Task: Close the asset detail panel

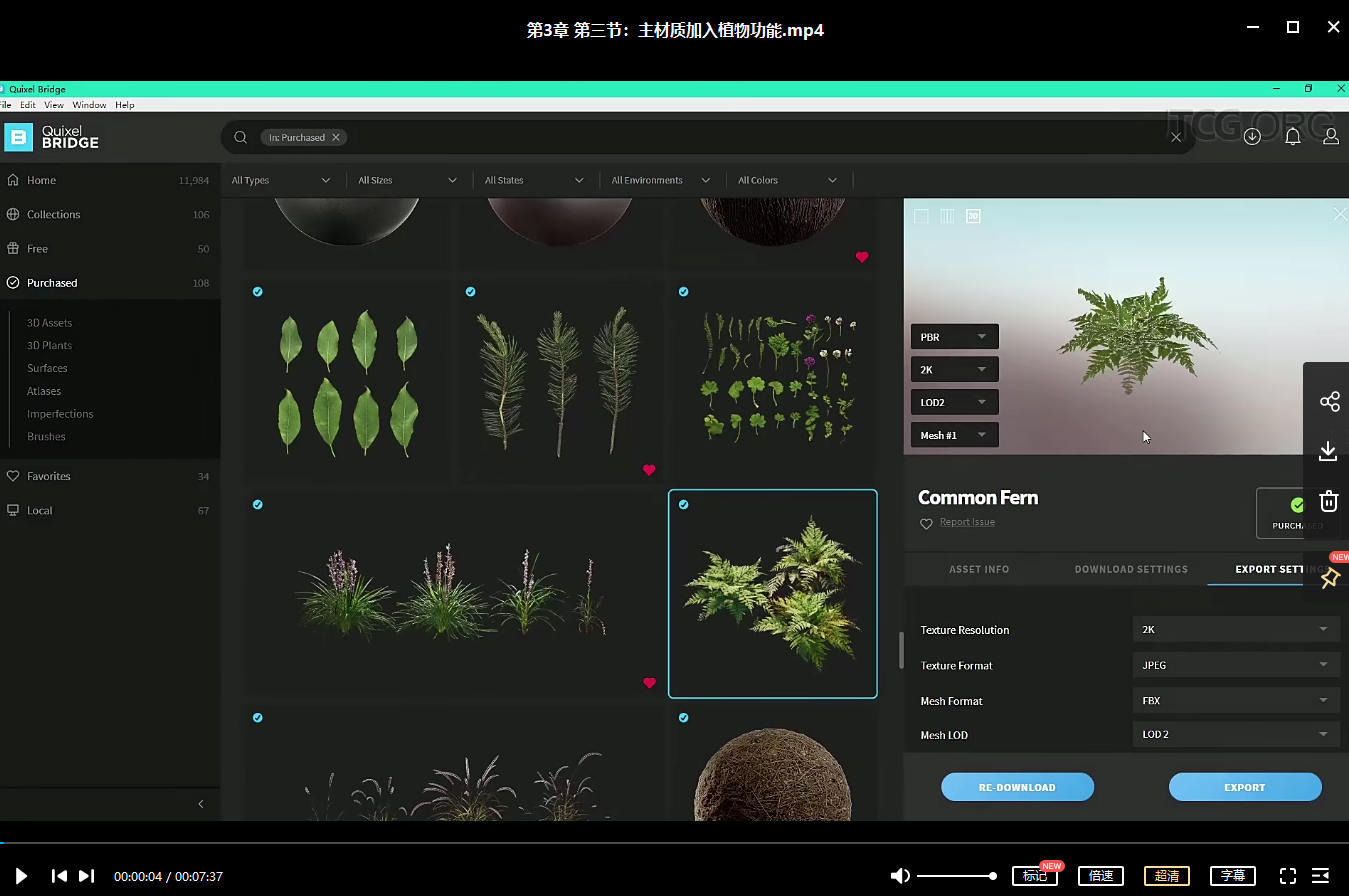Action: pyautogui.click(x=1340, y=214)
